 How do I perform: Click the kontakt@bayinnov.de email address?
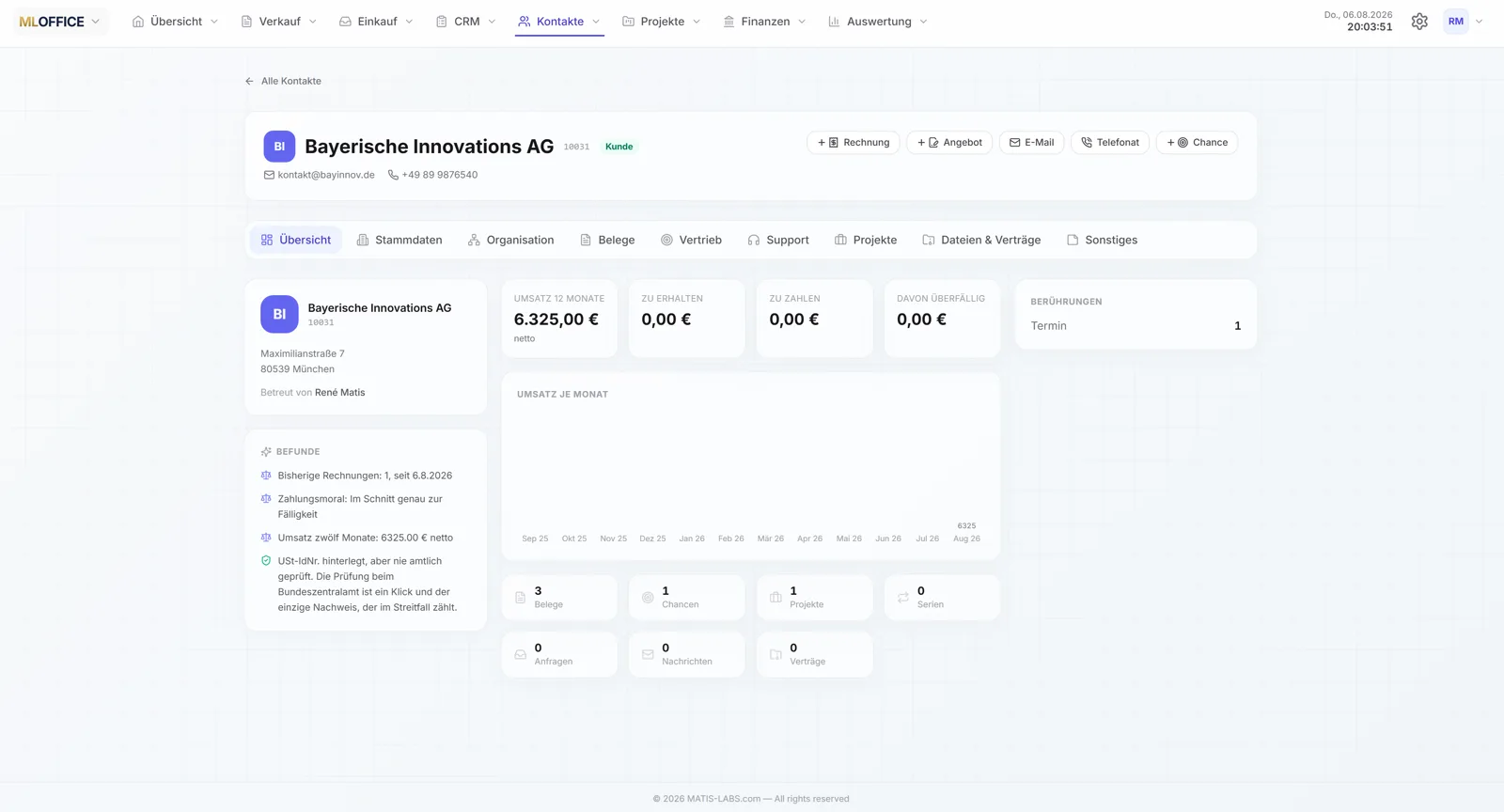[326, 175]
